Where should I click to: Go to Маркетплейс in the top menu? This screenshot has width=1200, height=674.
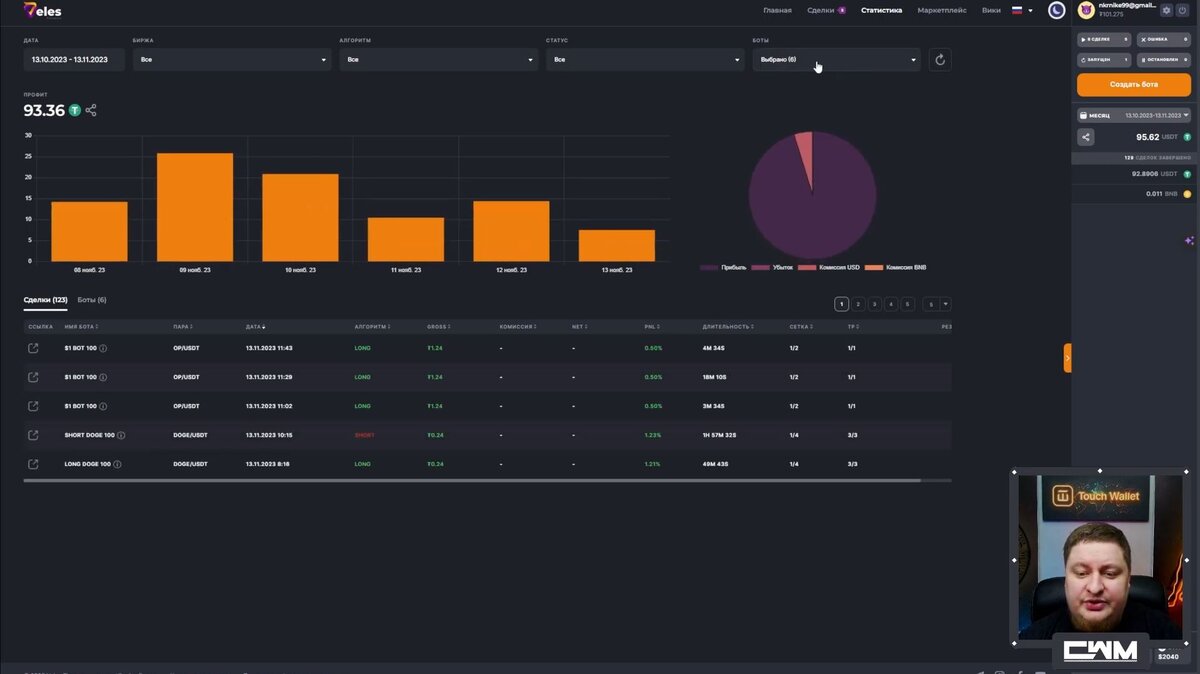tap(942, 10)
